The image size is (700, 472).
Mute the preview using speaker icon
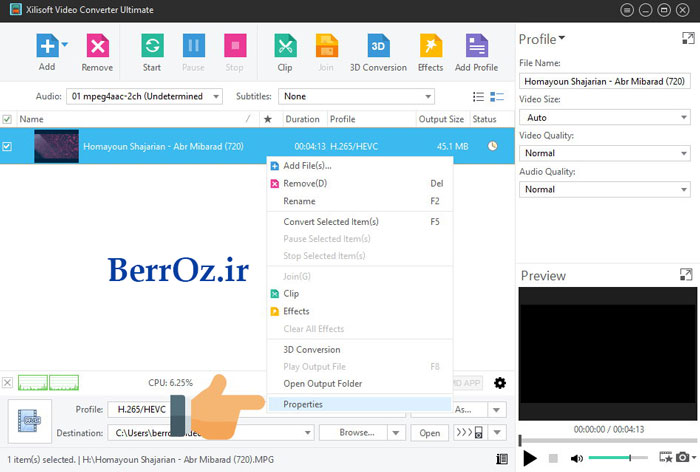(577, 458)
